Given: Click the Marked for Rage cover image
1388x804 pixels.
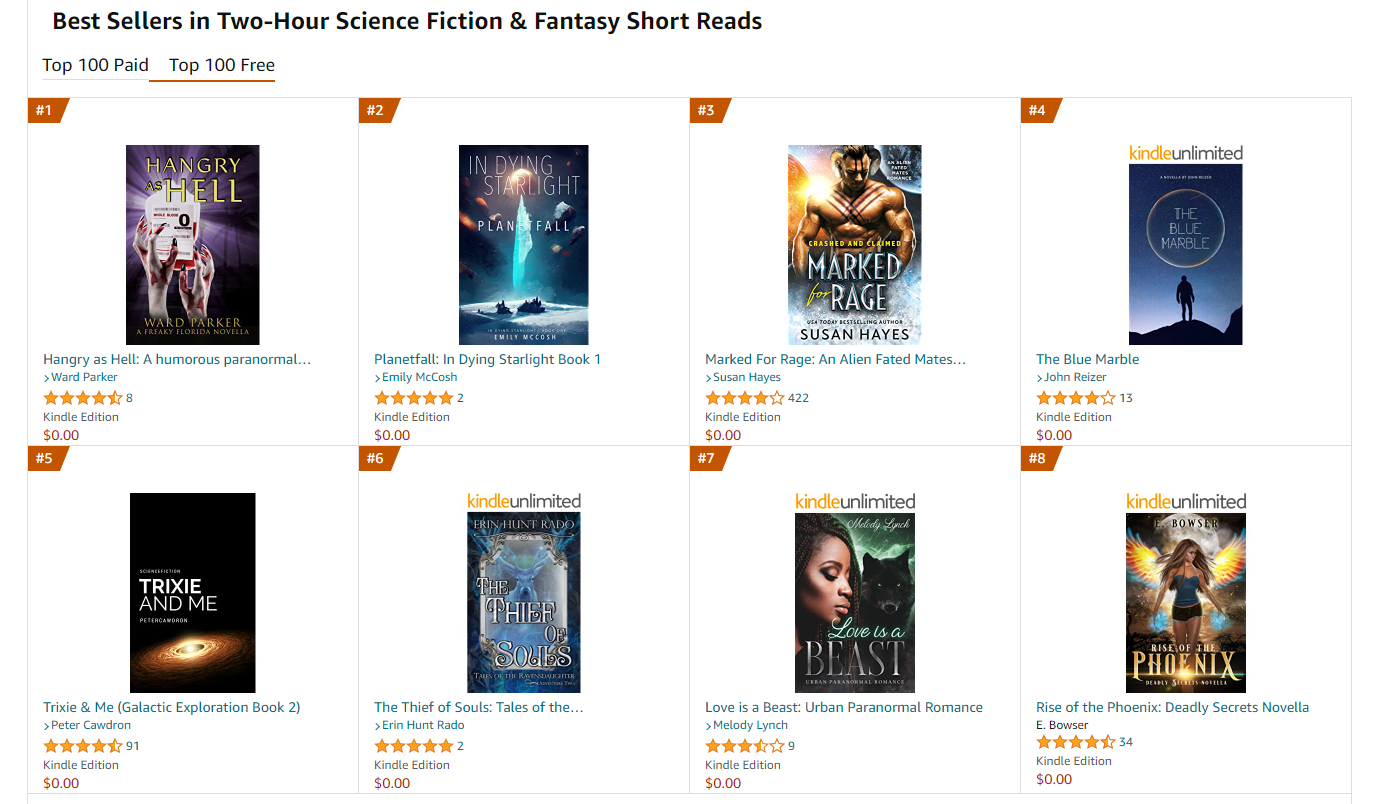Looking at the screenshot, I should pos(854,245).
